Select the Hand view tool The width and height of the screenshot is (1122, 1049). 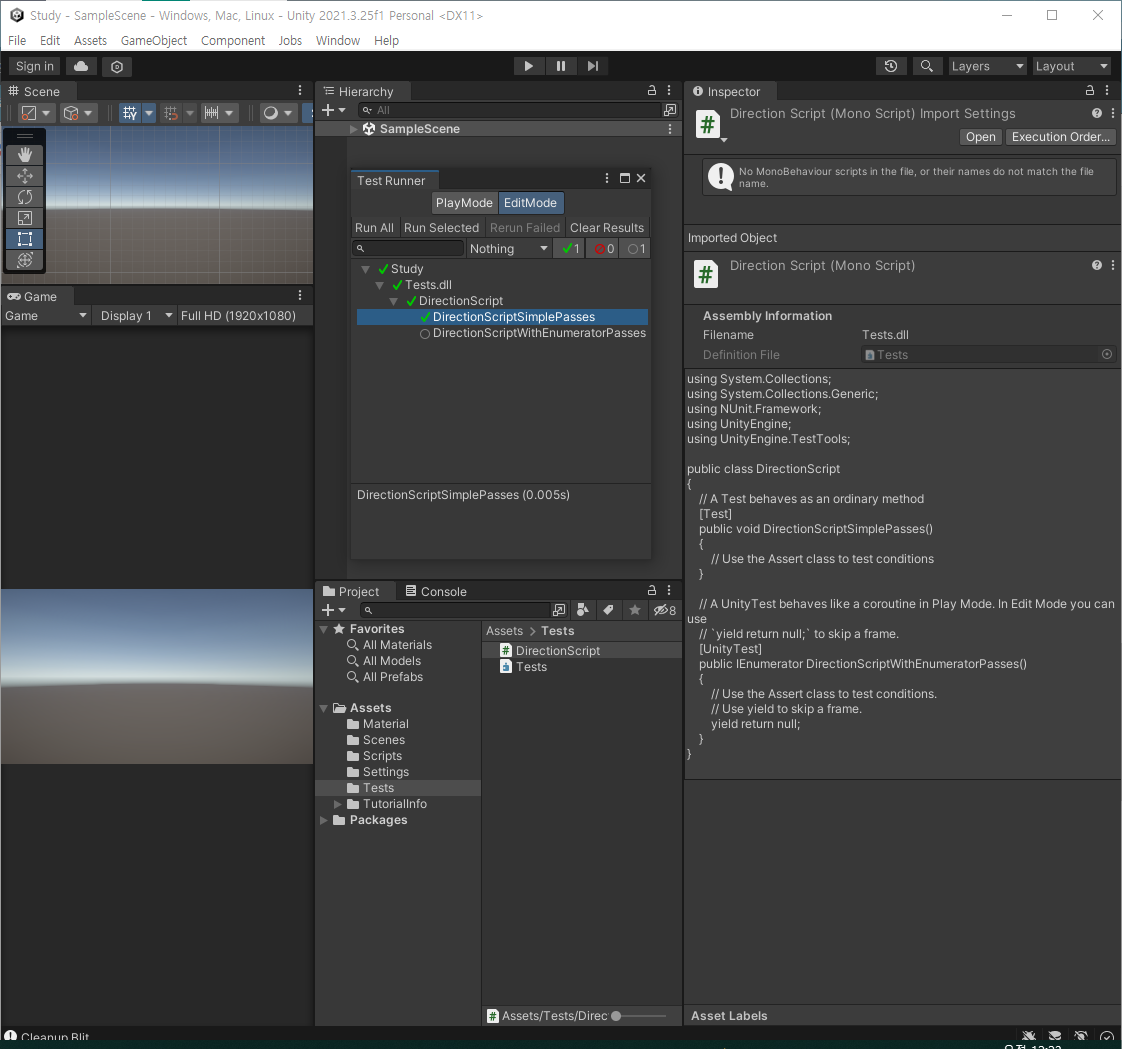[x=25, y=155]
